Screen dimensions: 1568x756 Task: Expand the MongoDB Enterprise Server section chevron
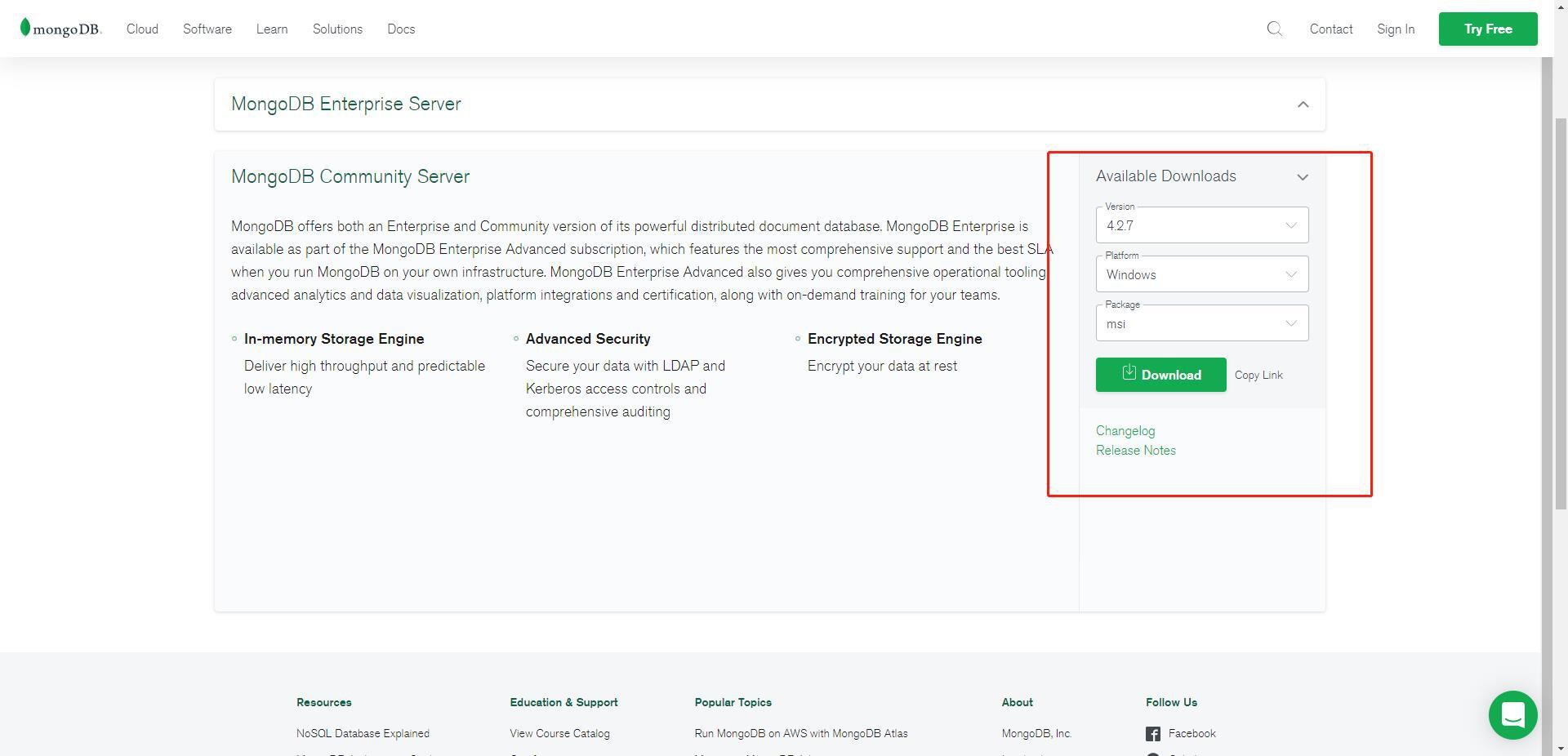pos(1303,105)
